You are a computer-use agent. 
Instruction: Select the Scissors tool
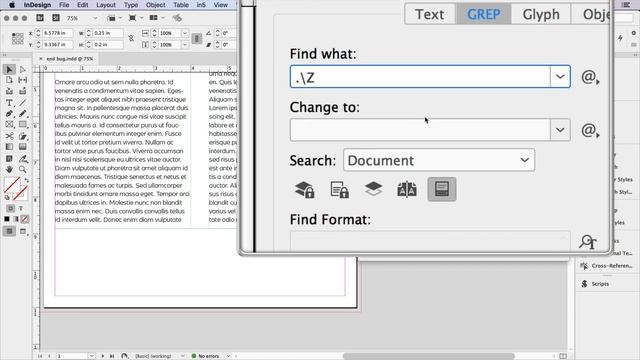[10, 136]
